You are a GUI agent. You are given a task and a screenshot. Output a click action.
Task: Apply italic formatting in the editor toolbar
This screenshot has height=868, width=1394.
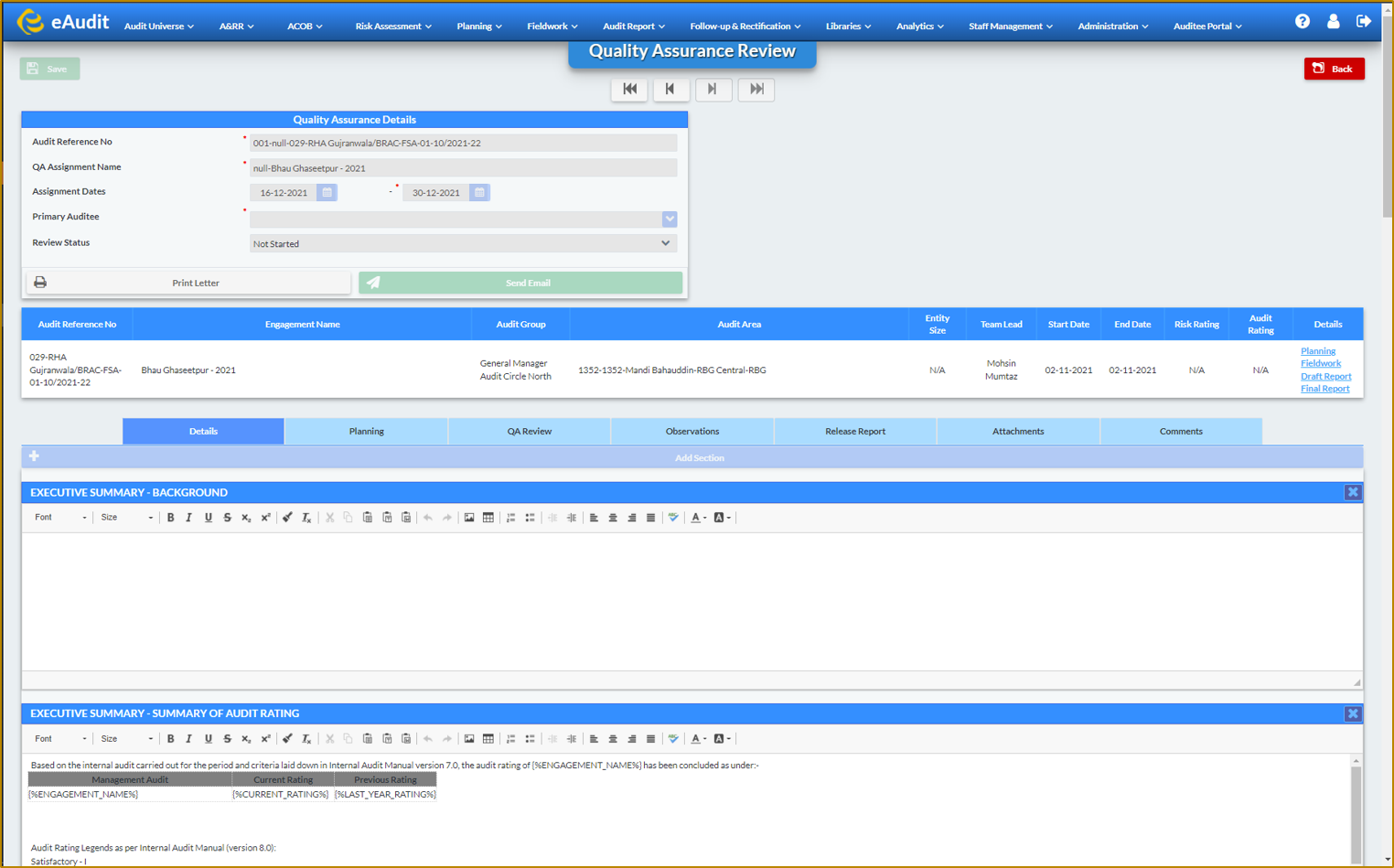click(189, 517)
